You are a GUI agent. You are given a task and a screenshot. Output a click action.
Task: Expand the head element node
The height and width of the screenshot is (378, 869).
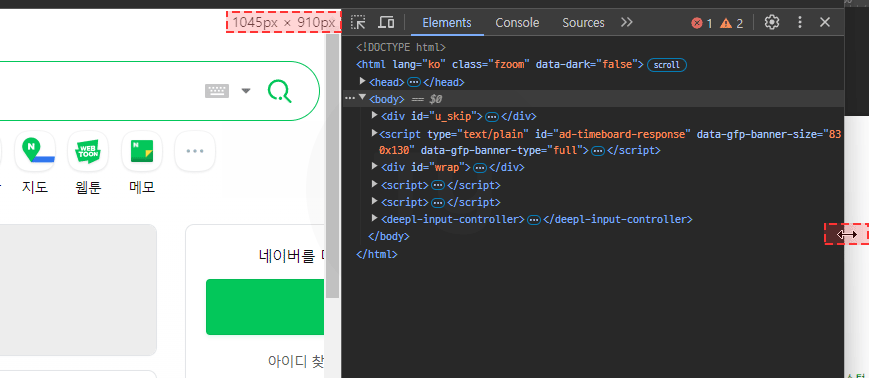click(363, 81)
